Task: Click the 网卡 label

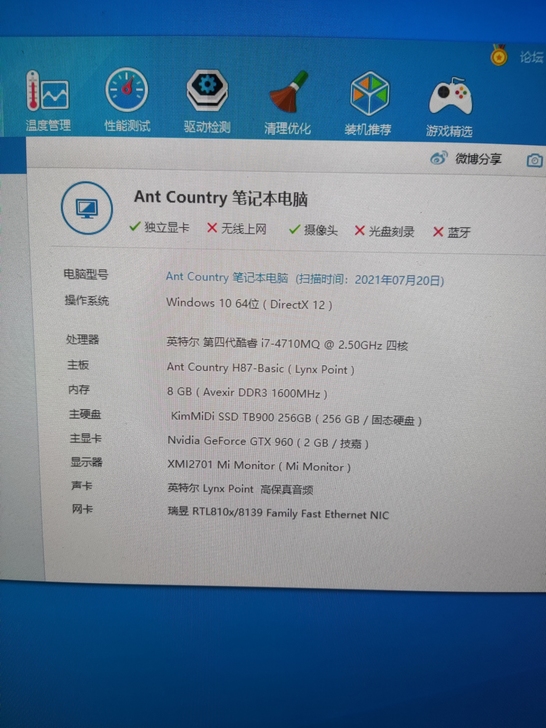Action: click(x=83, y=509)
